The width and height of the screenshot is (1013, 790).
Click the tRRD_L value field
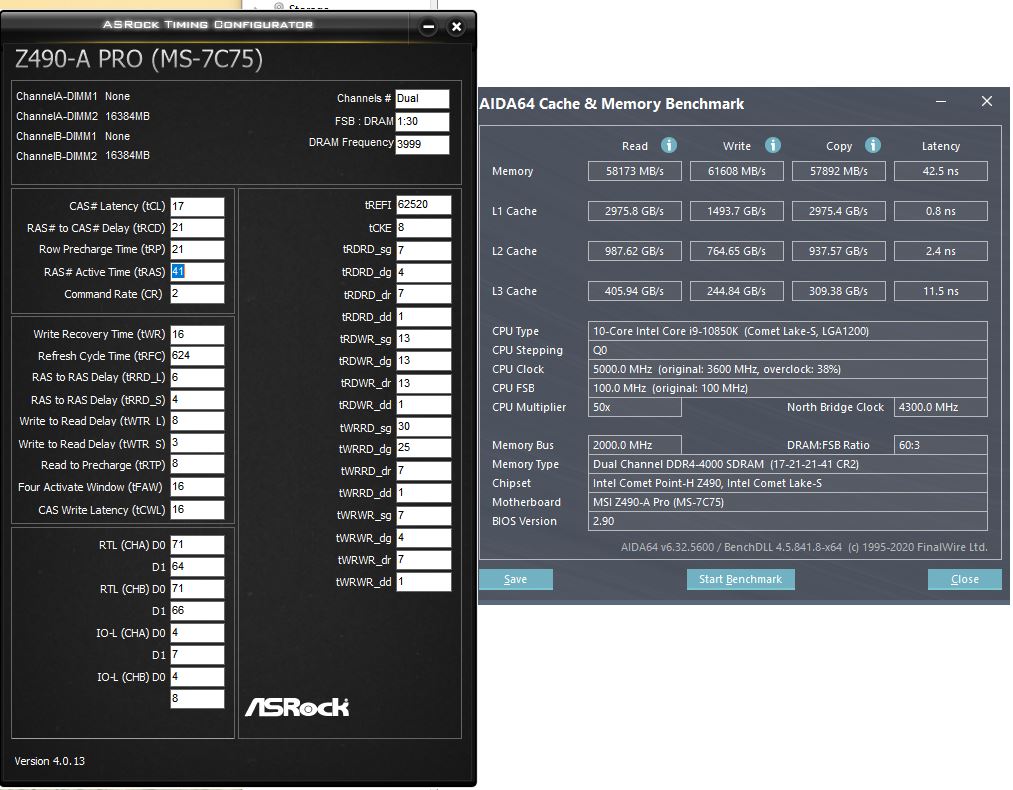coord(197,378)
